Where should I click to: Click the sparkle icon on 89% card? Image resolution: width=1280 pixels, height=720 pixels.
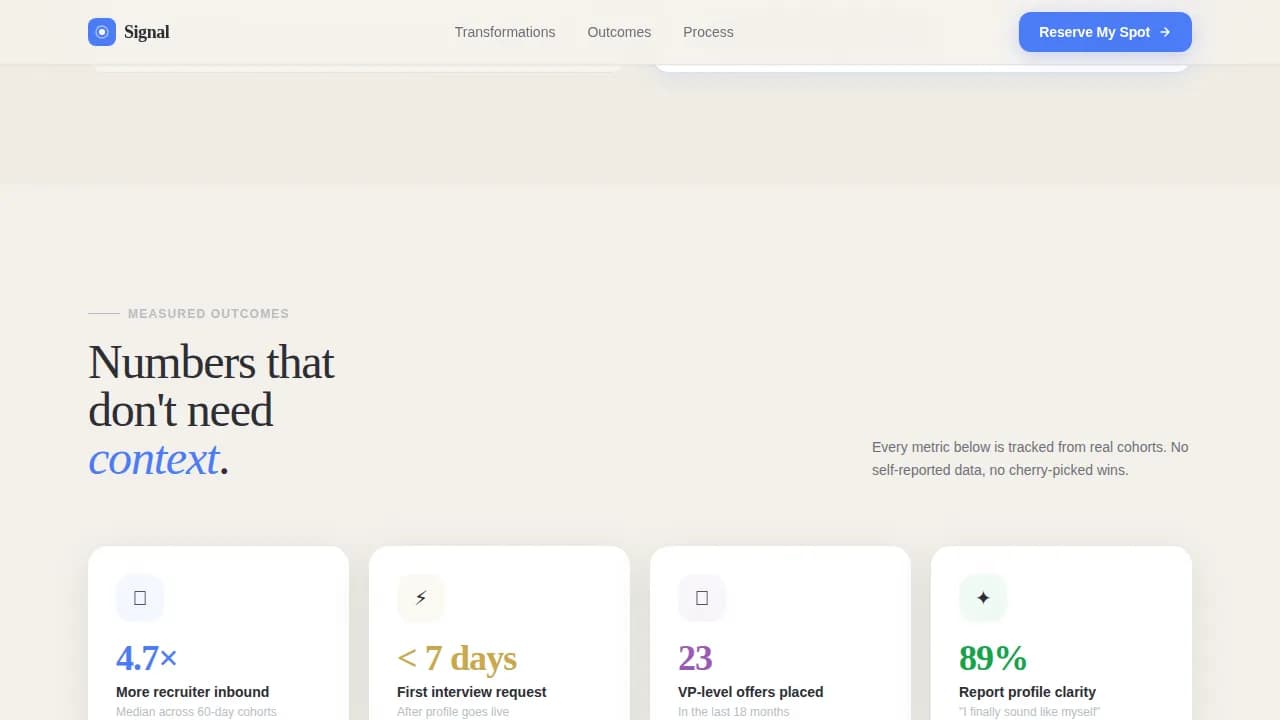pyautogui.click(x=983, y=598)
